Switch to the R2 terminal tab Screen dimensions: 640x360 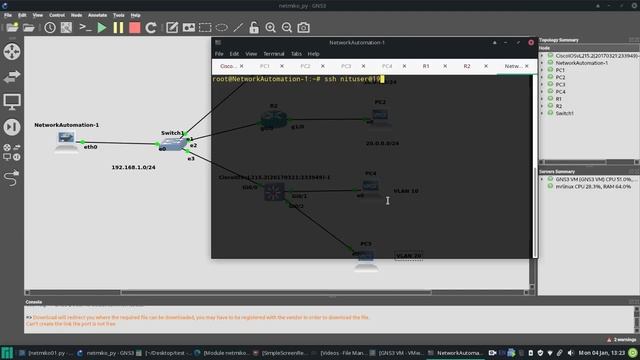[467, 66]
